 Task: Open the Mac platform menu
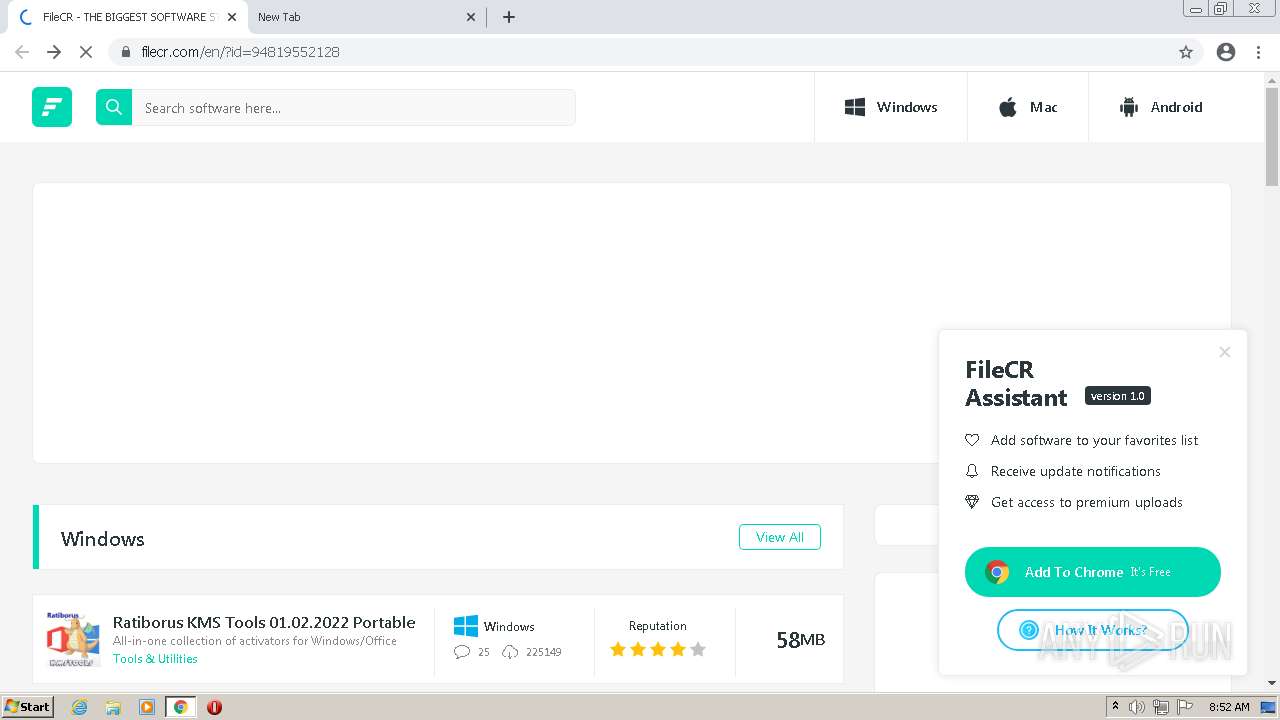point(1028,107)
